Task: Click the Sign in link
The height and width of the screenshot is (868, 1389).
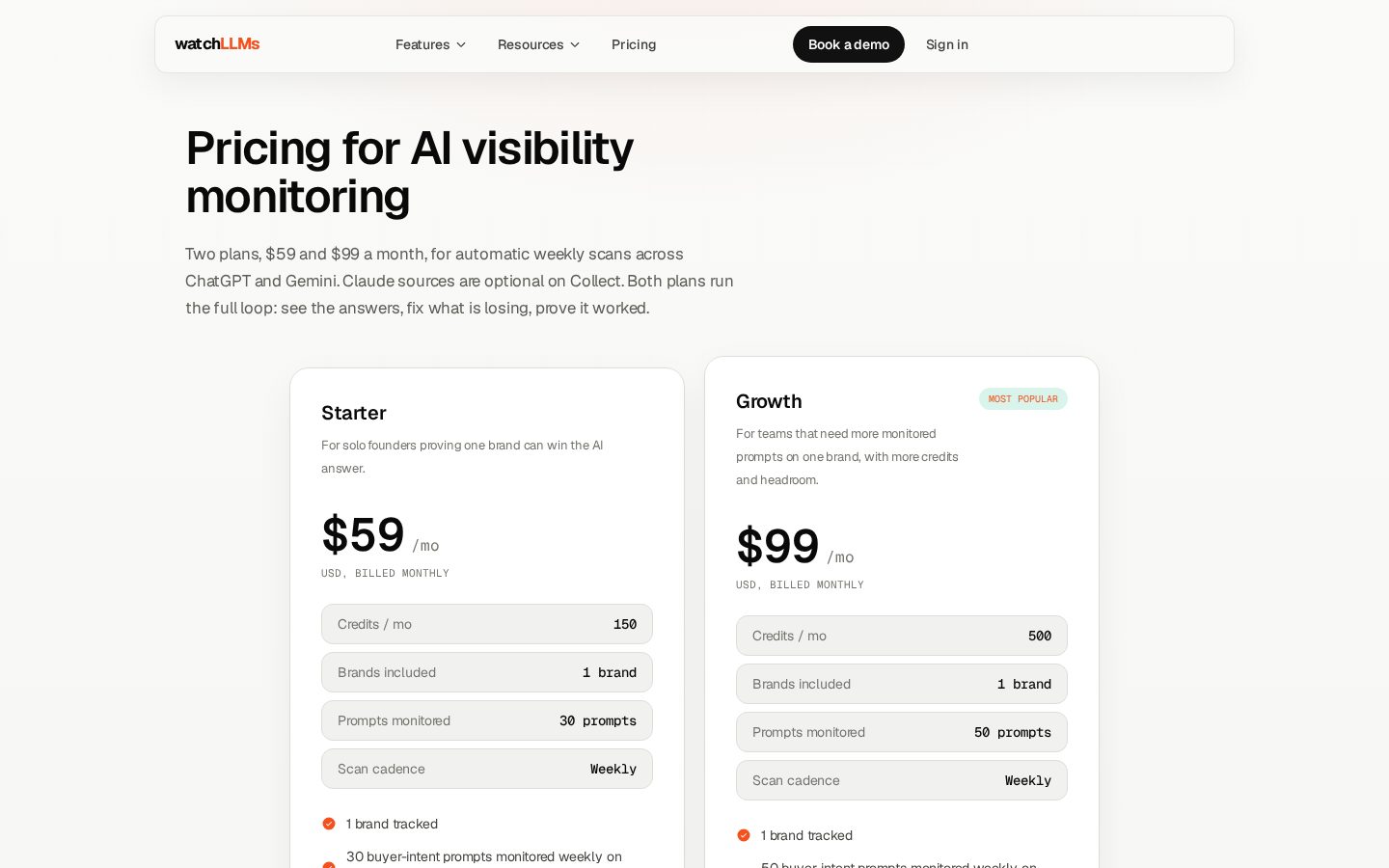Action: [x=947, y=44]
